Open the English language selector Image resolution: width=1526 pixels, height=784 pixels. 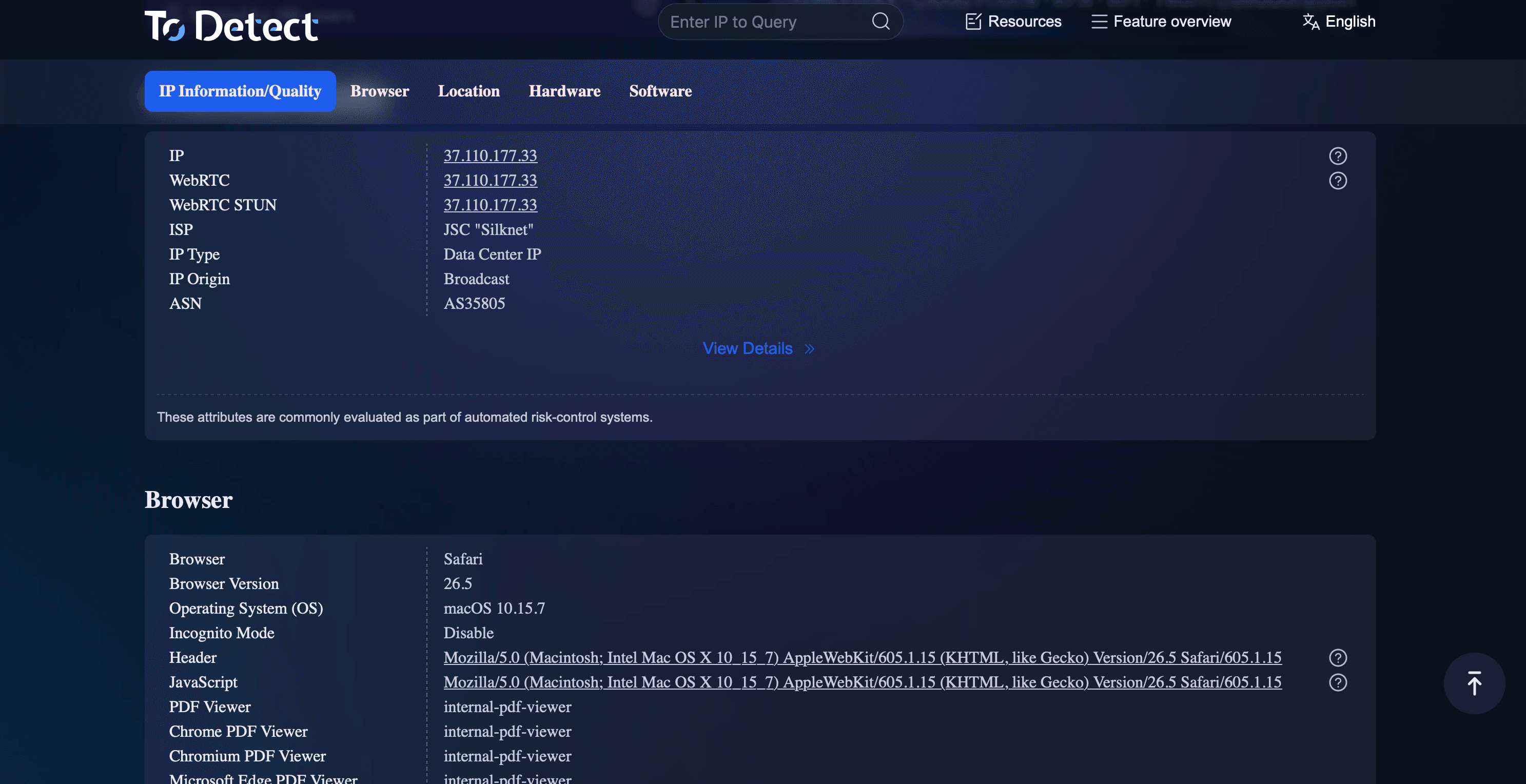point(1339,22)
